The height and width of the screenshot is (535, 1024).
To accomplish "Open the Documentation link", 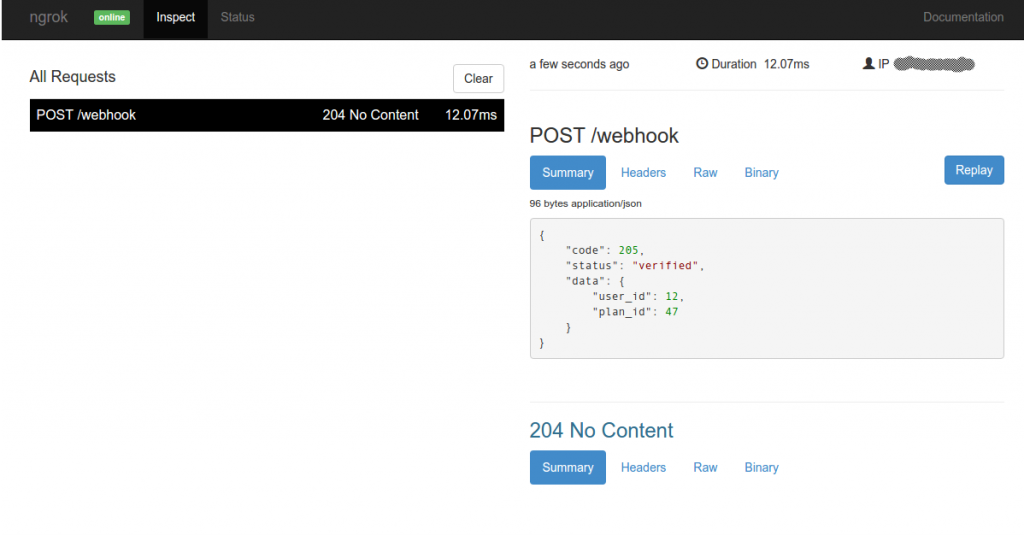I will [963, 18].
